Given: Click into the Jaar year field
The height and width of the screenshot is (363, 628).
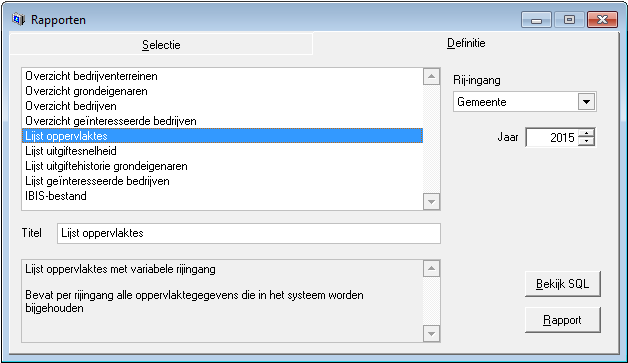Looking at the screenshot, I should pos(552,137).
